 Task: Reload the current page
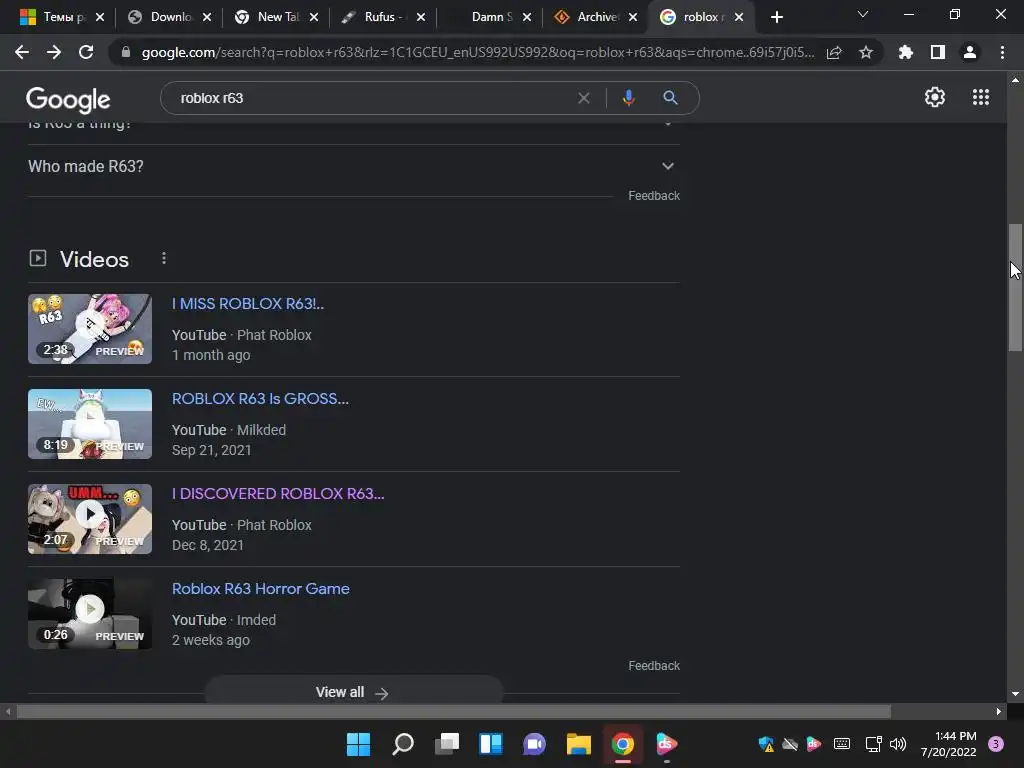point(86,52)
